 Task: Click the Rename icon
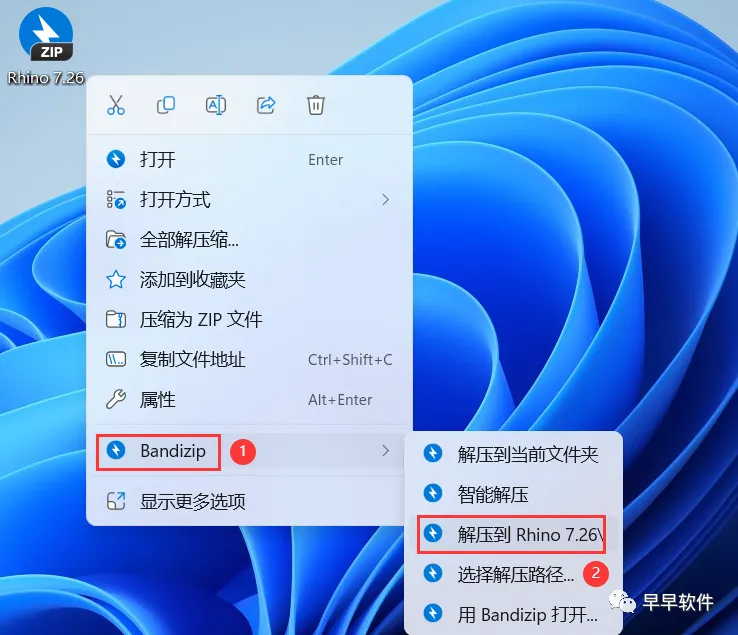pos(216,105)
